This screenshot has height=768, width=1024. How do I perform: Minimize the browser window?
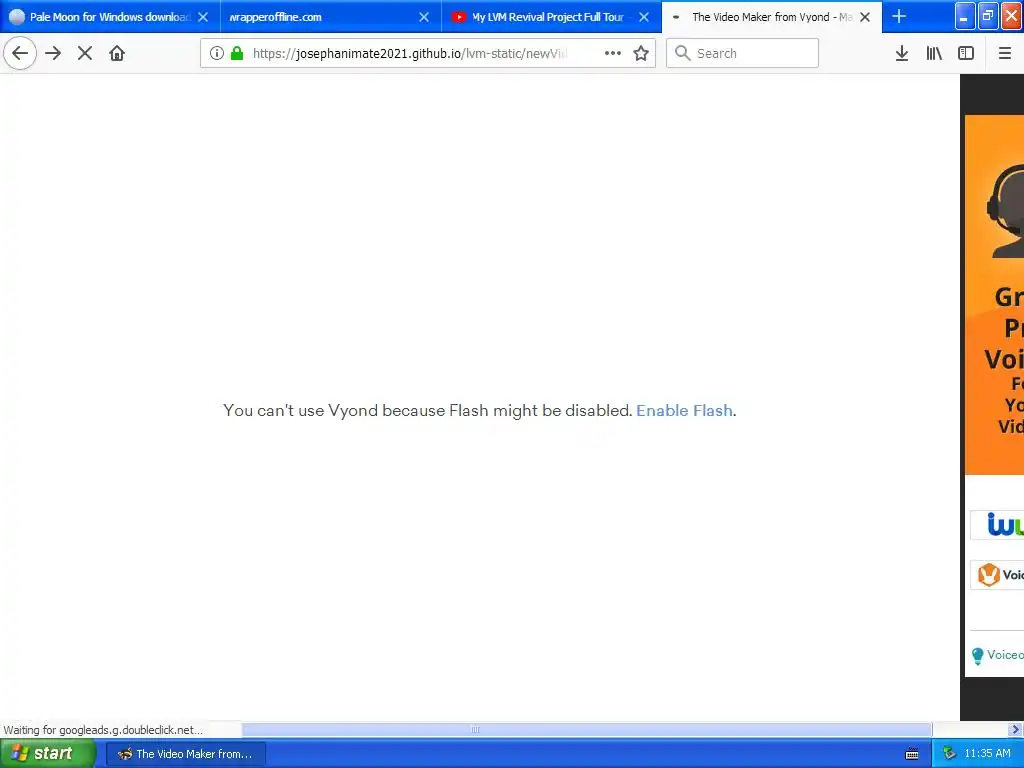click(x=965, y=16)
